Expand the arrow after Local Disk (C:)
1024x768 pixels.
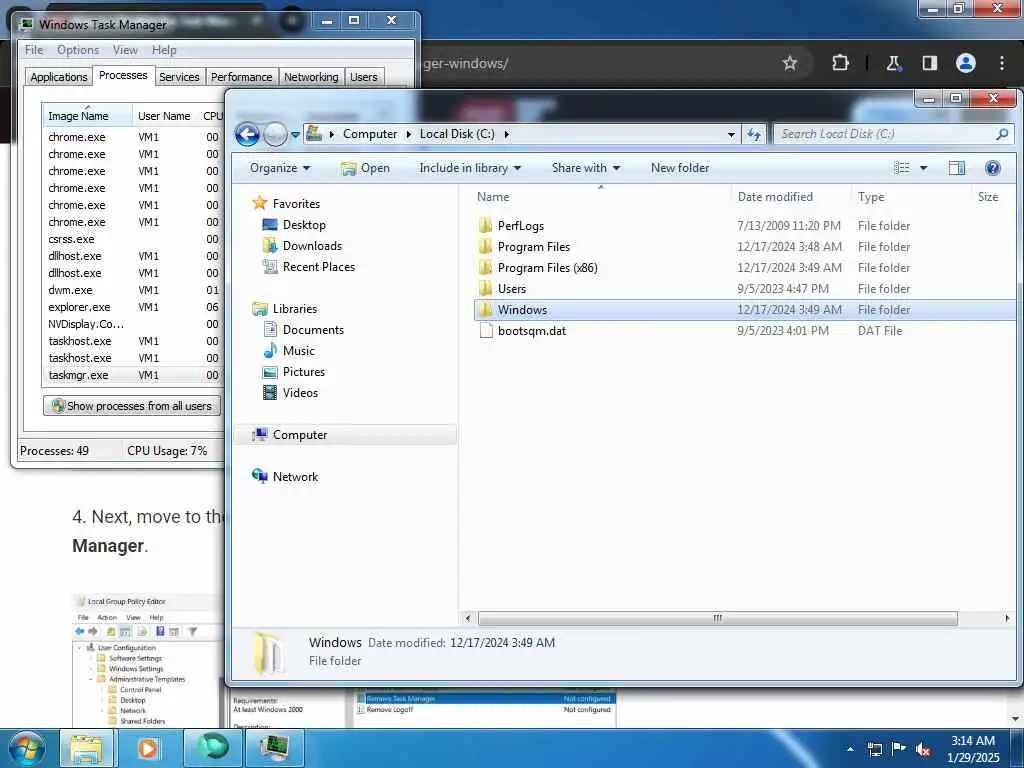(506, 134)
